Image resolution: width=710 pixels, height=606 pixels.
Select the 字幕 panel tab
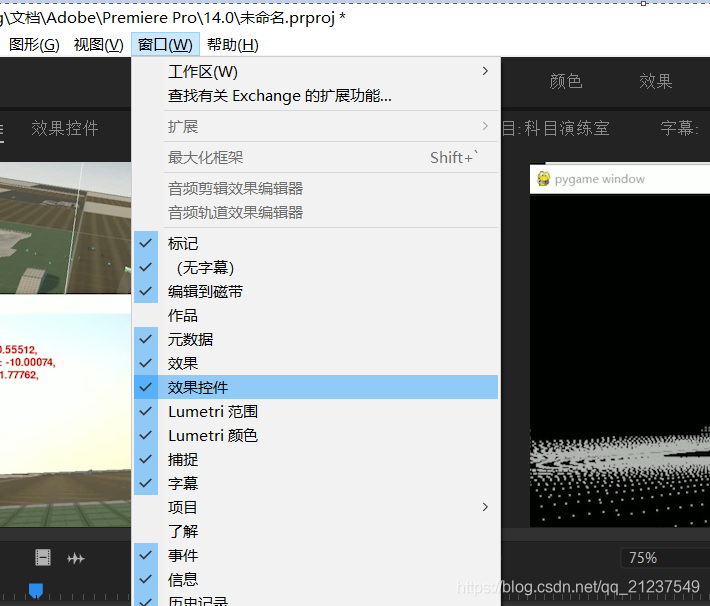point(679,128)
